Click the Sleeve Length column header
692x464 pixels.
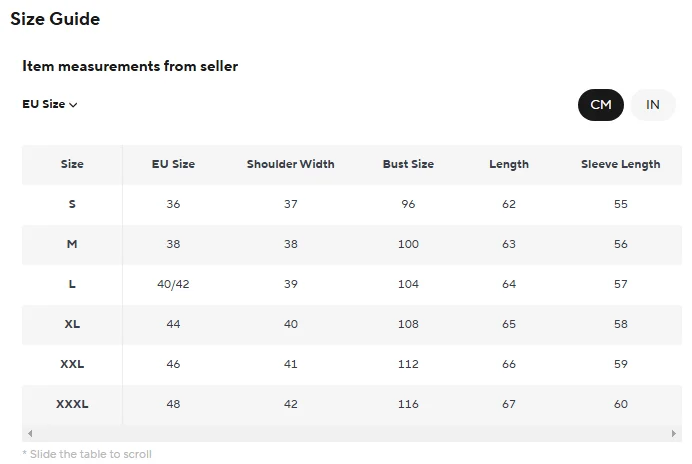pyautogui.click(x=620, y=164)
